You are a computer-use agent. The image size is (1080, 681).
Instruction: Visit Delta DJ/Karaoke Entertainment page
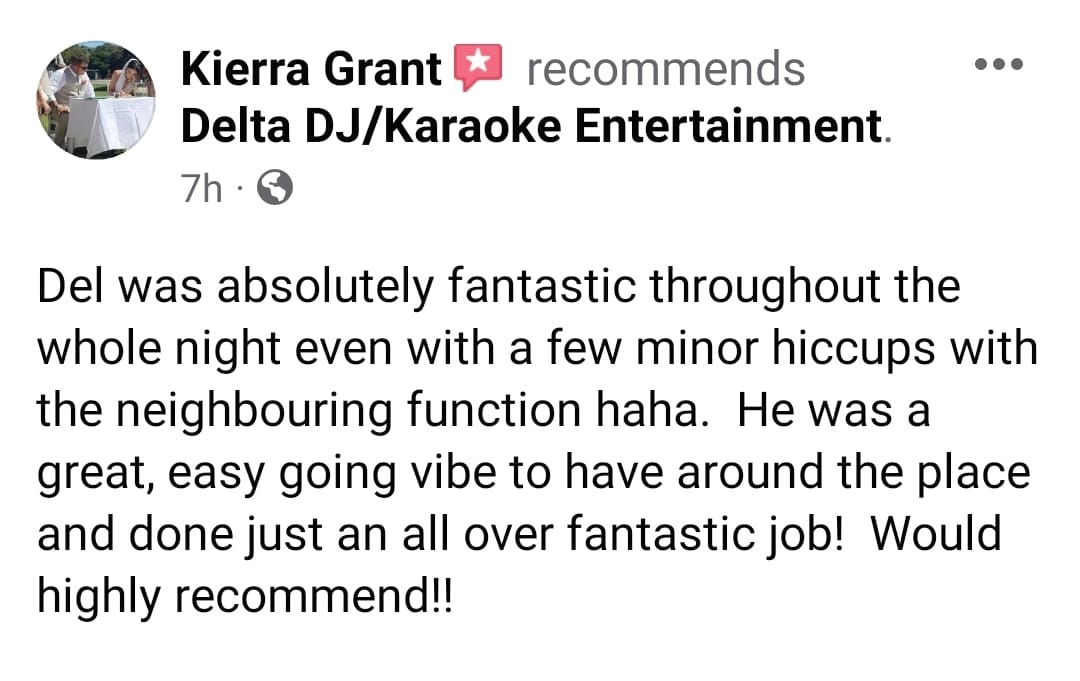pos(531,127)
